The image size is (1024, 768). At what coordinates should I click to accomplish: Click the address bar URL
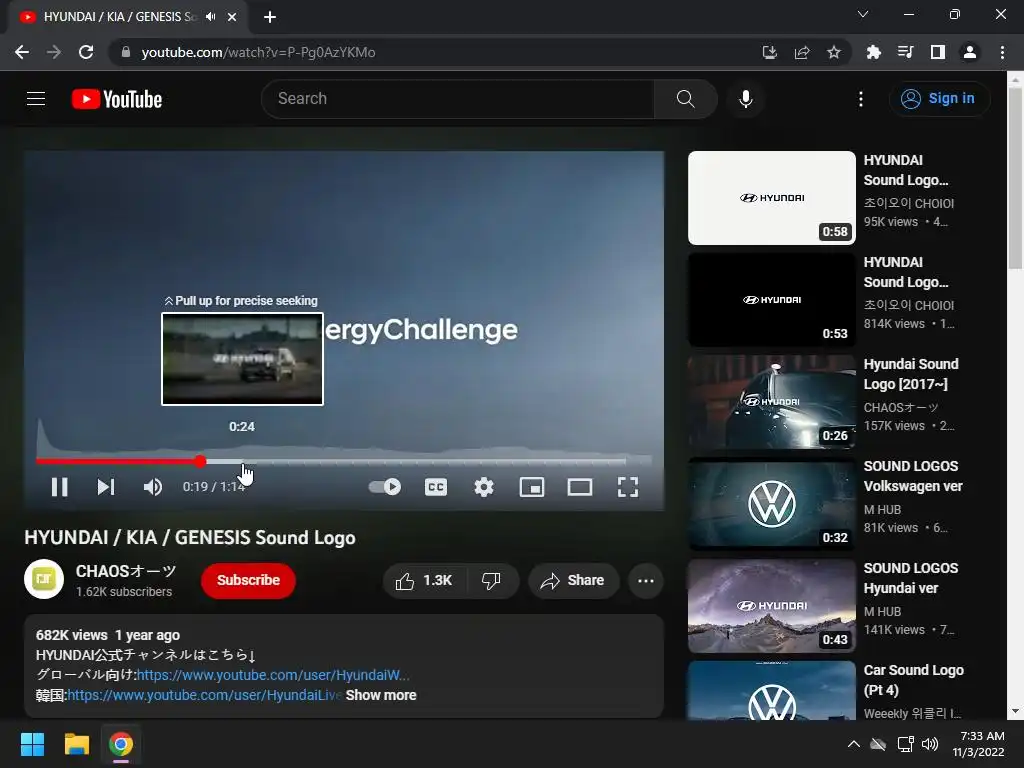click(x=258, y=52)
